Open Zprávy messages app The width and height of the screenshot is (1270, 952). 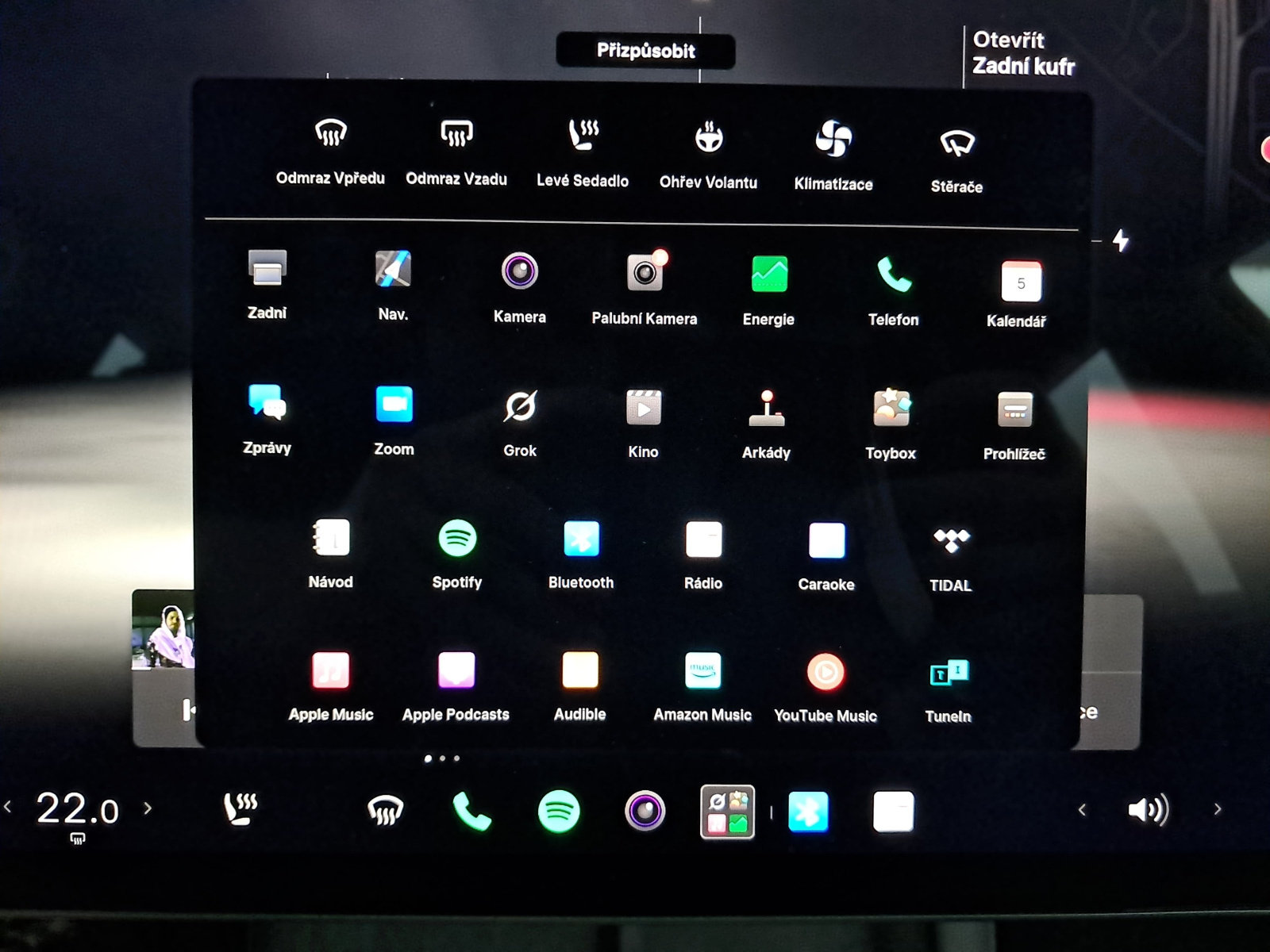click(267, 419)
